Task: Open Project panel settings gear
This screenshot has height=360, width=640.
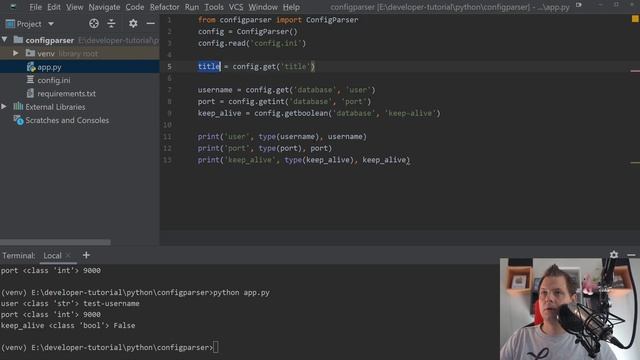Action: tap(133, 24)
